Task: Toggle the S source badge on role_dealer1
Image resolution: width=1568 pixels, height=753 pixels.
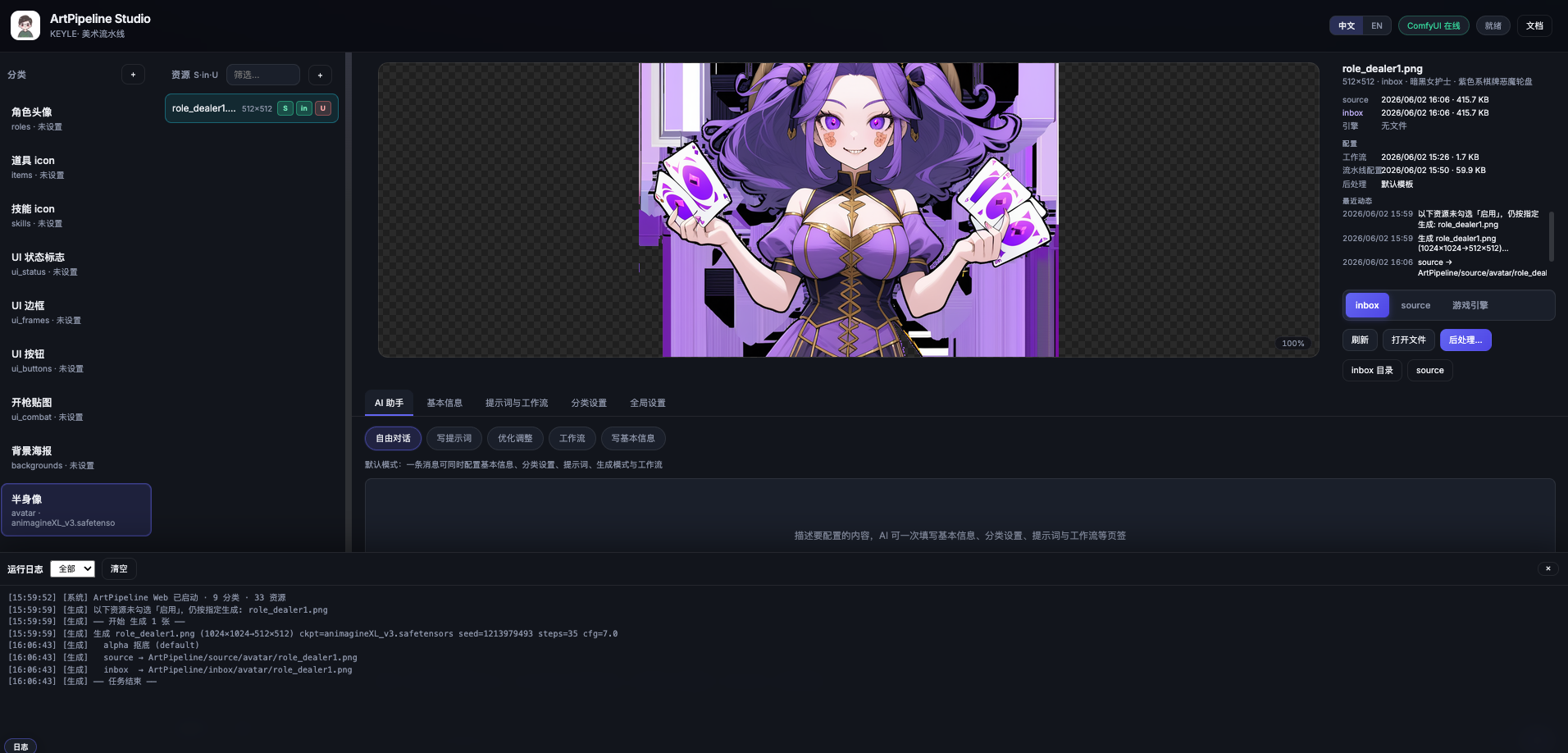Action: (285, 108)
